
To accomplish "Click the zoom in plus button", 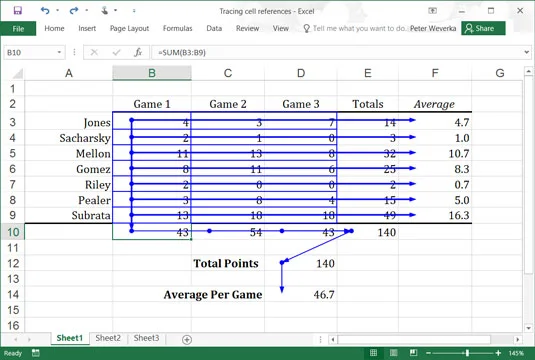I will click(498, 353).
